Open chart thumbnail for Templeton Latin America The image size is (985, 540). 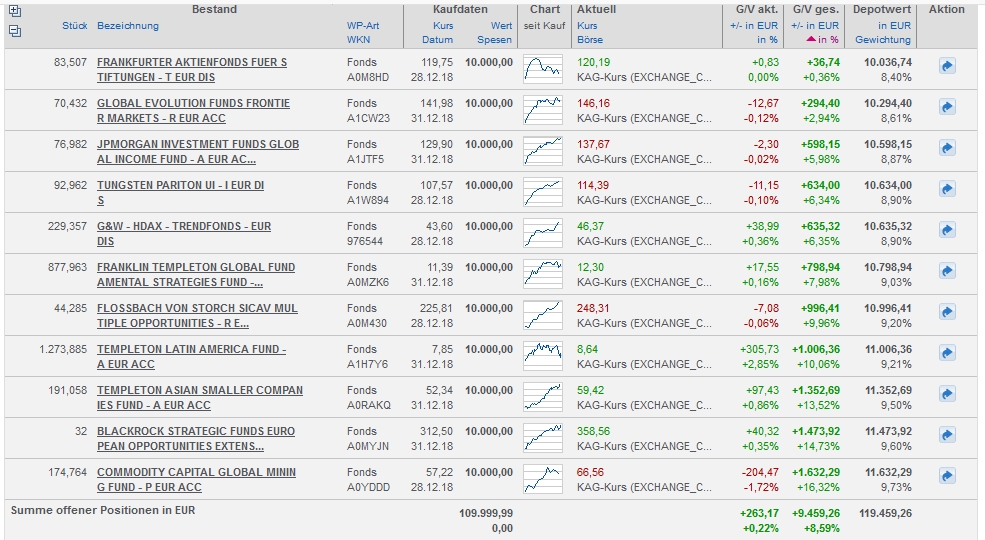pos(544,353)
